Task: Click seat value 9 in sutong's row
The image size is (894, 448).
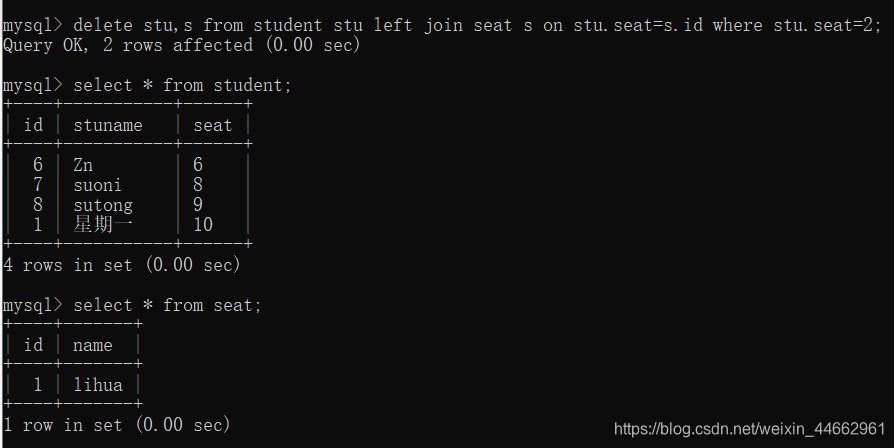Action: 198,205
